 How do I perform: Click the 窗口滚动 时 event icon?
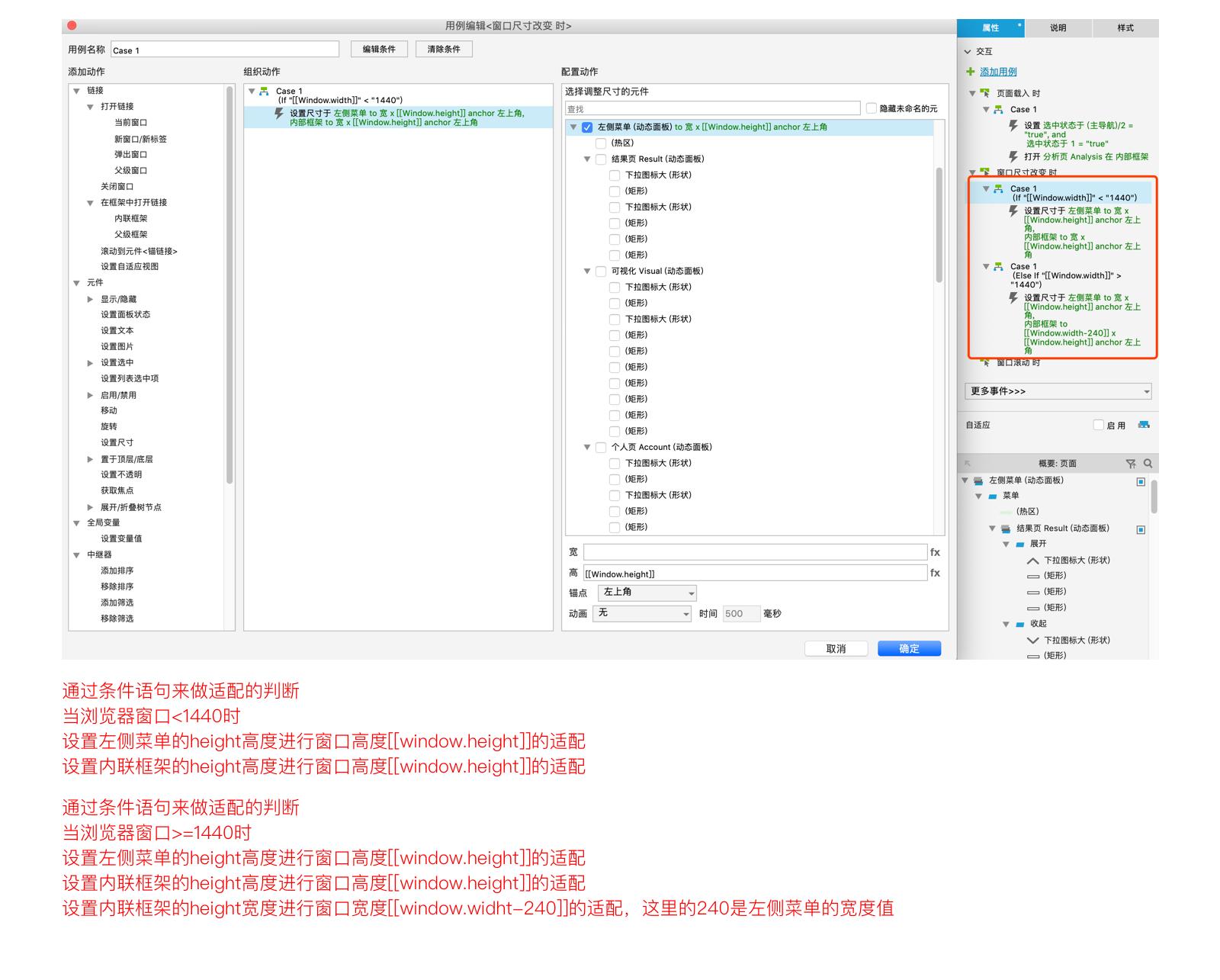pyautogui.click(x=985, y=362)
